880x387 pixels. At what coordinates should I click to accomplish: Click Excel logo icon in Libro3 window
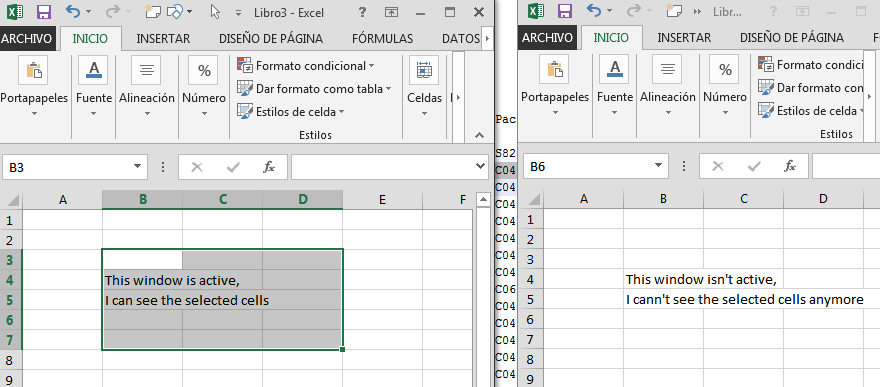click(16, 11)
